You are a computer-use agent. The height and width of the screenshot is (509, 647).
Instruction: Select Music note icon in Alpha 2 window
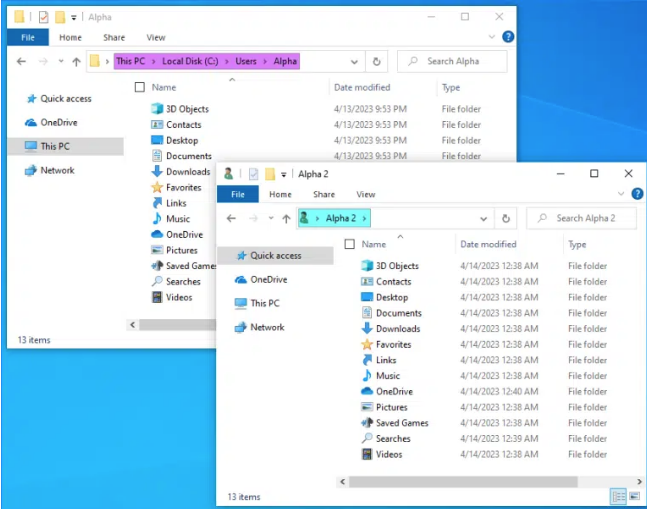coord(367,375)
